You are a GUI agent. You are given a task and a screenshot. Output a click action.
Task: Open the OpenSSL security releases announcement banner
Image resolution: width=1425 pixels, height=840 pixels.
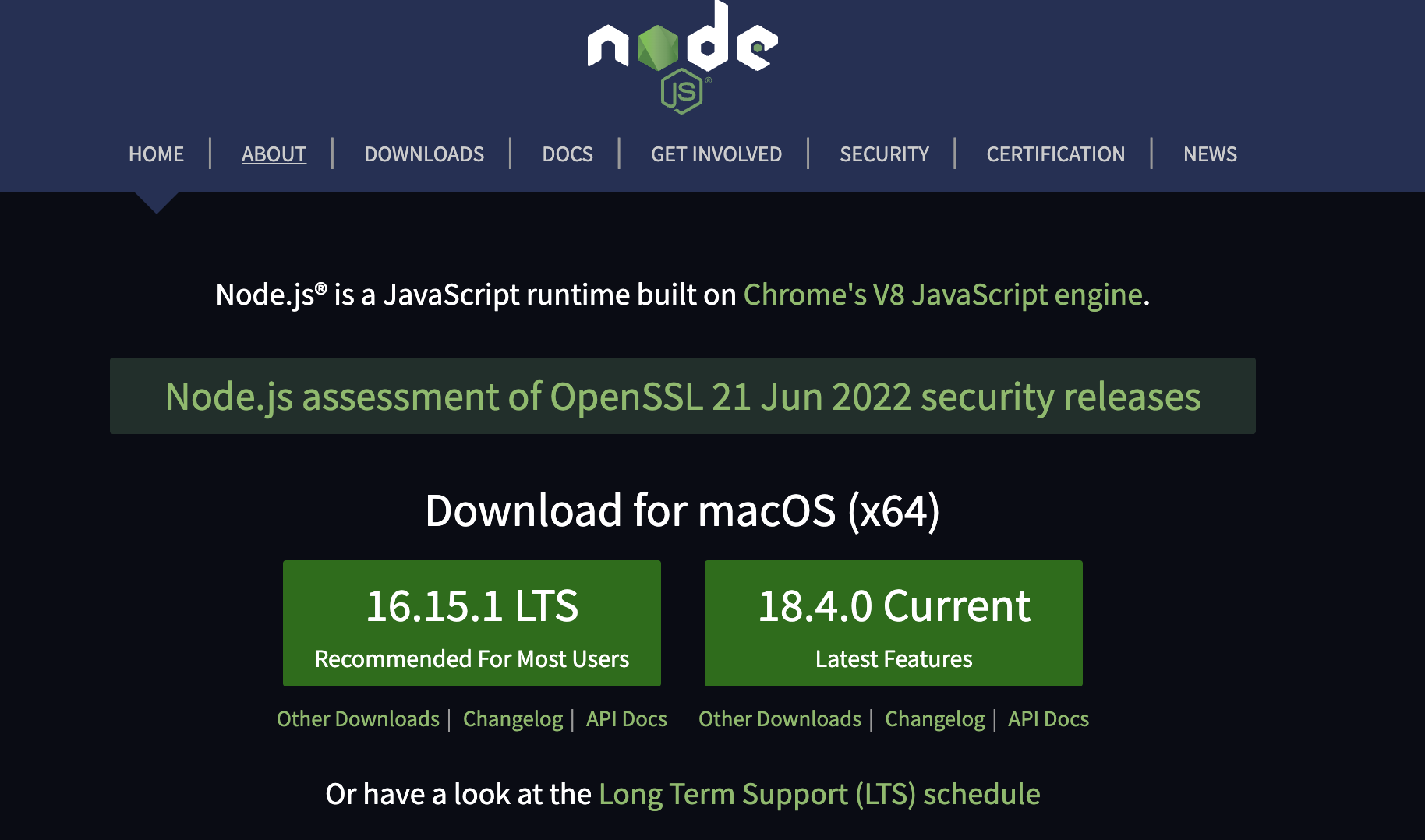point(682,396)
